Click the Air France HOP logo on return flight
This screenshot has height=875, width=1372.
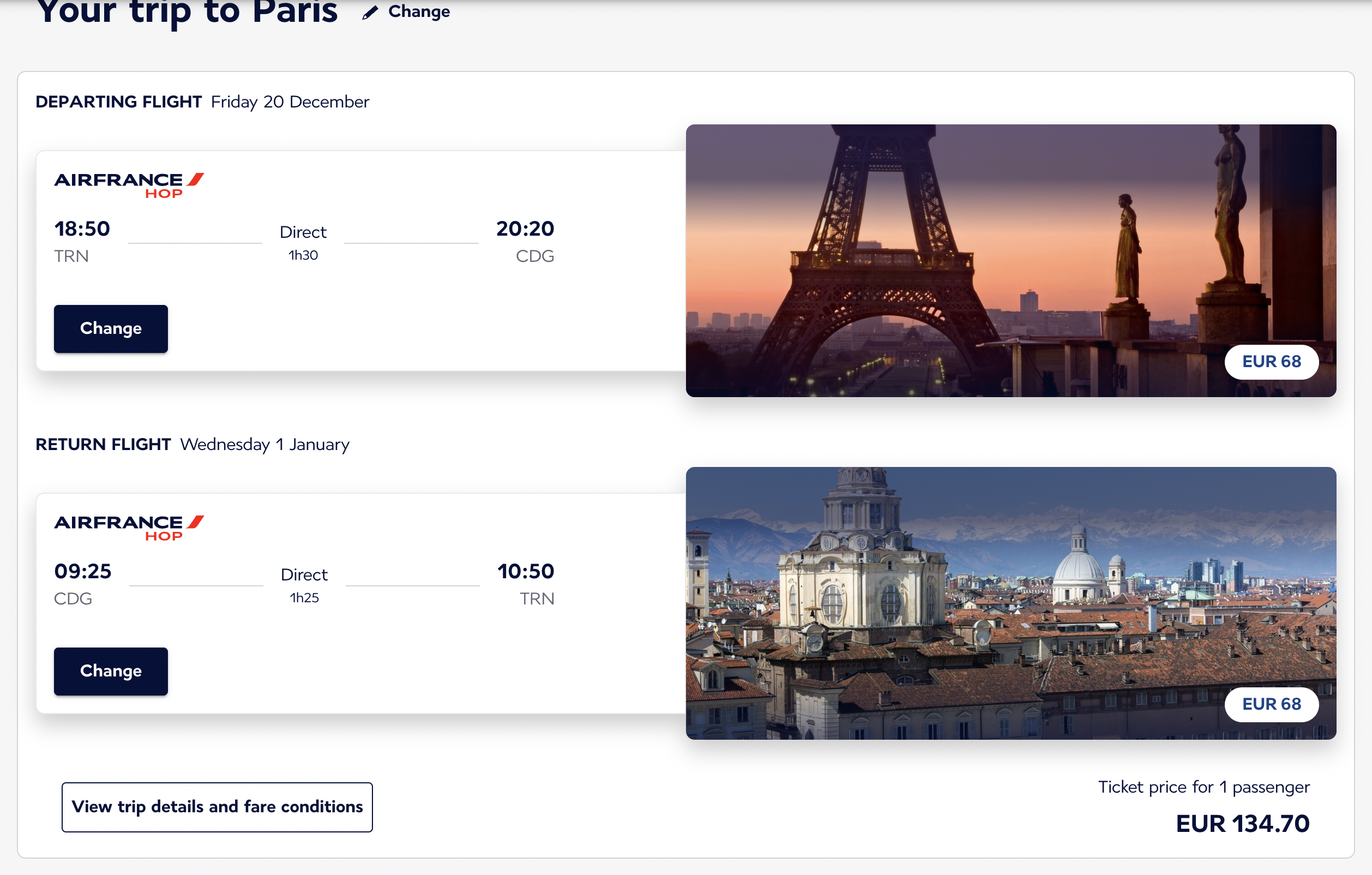point(129,528)
